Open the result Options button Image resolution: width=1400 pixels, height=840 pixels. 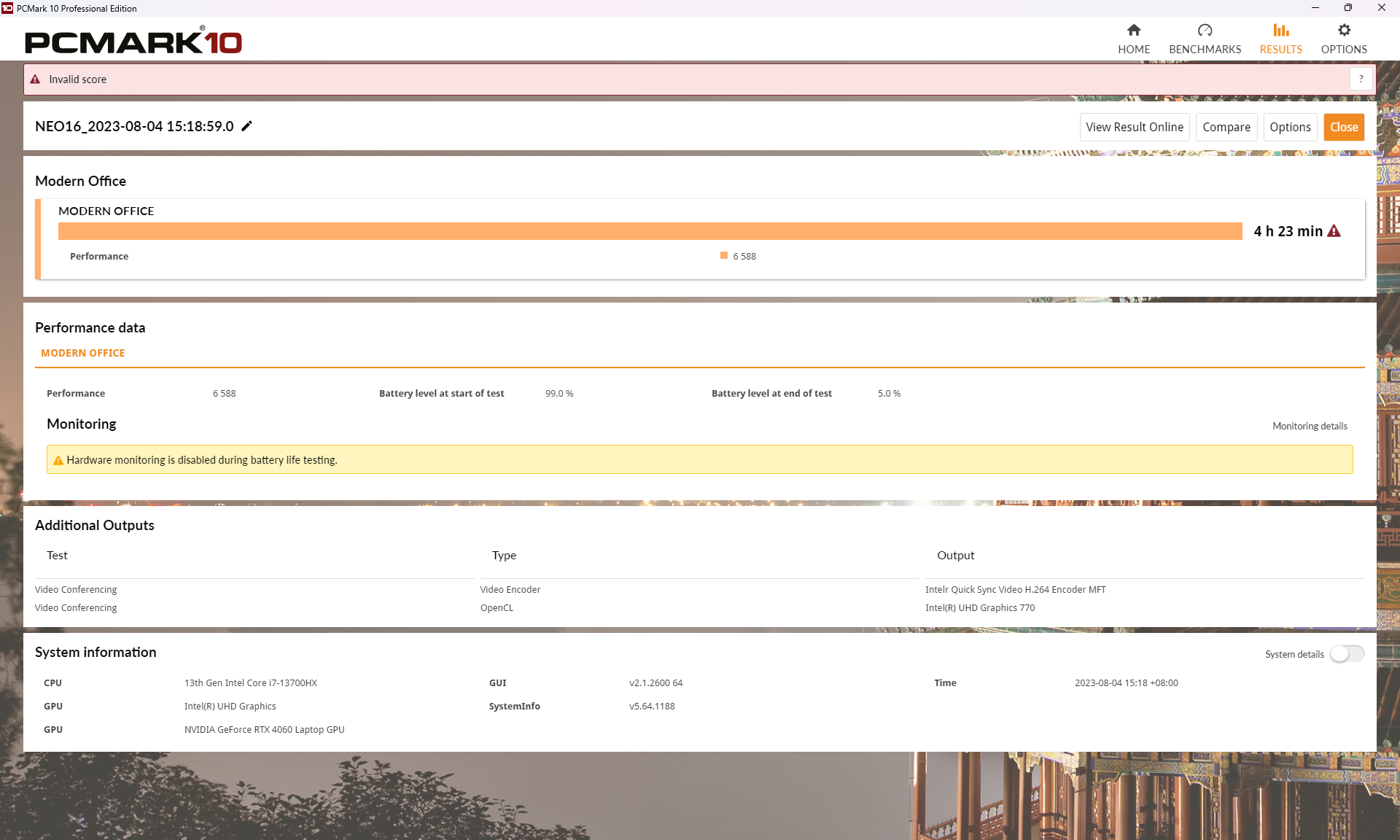pos(1290,127)
